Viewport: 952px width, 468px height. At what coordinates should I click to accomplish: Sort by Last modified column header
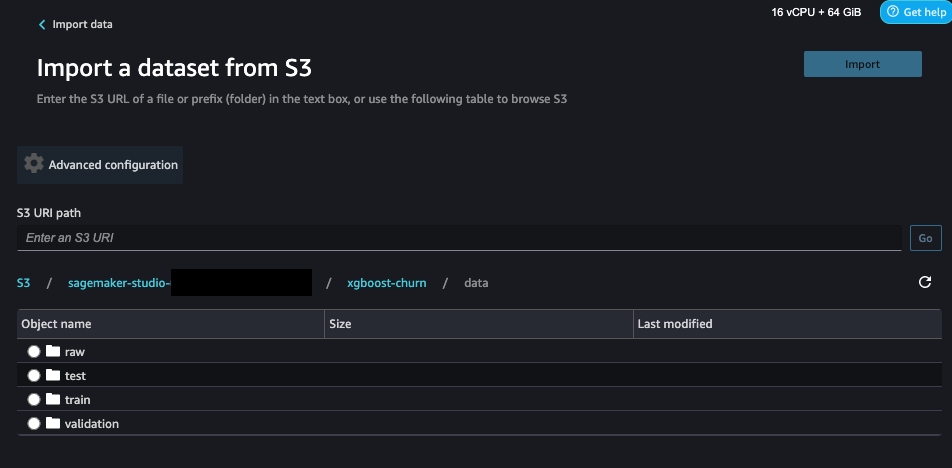(675, 324)
